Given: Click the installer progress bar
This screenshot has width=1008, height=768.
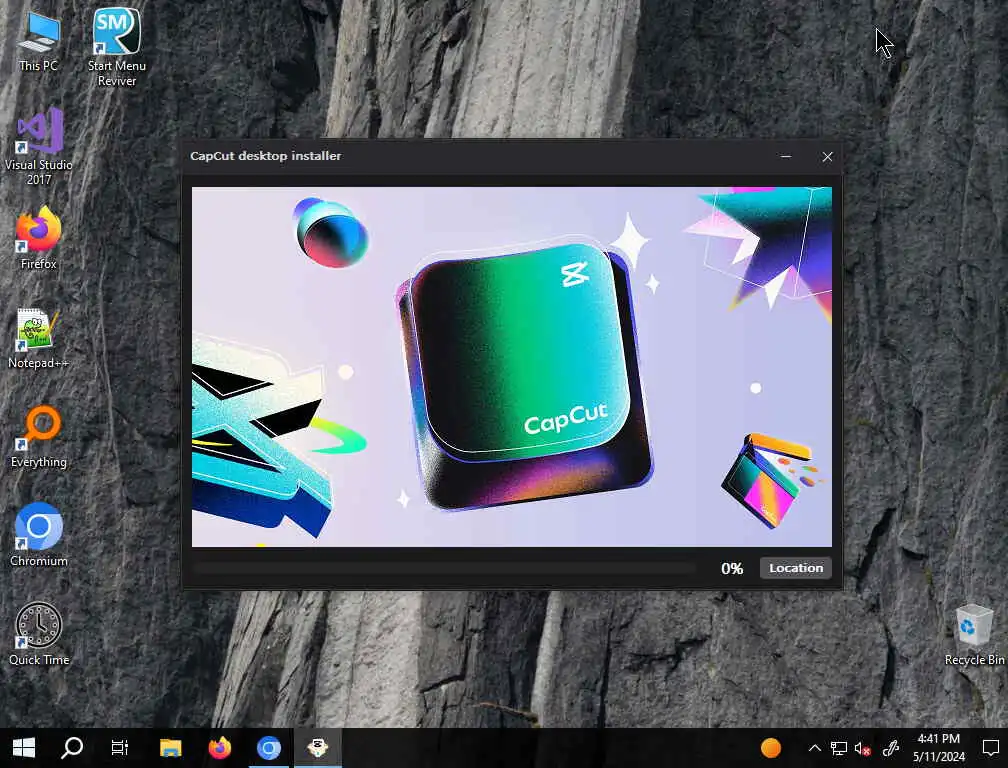Looking at the screenshot, I should tap(444, 568).
